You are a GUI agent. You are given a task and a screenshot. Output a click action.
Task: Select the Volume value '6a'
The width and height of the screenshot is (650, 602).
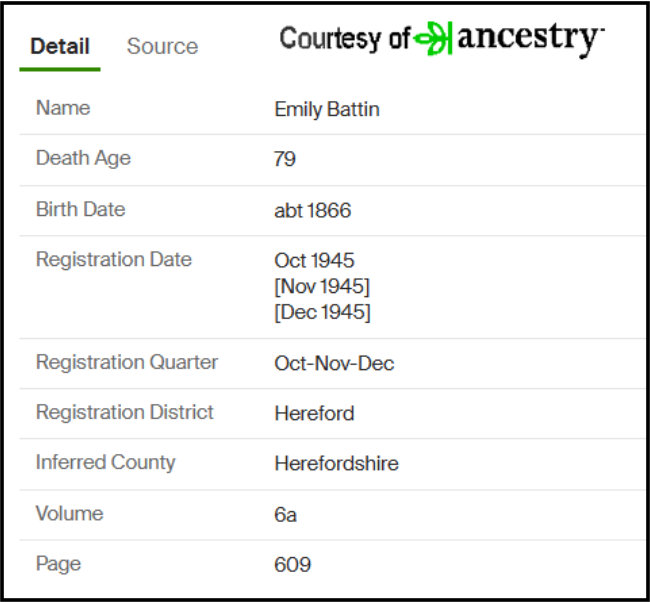click(286, 514)
